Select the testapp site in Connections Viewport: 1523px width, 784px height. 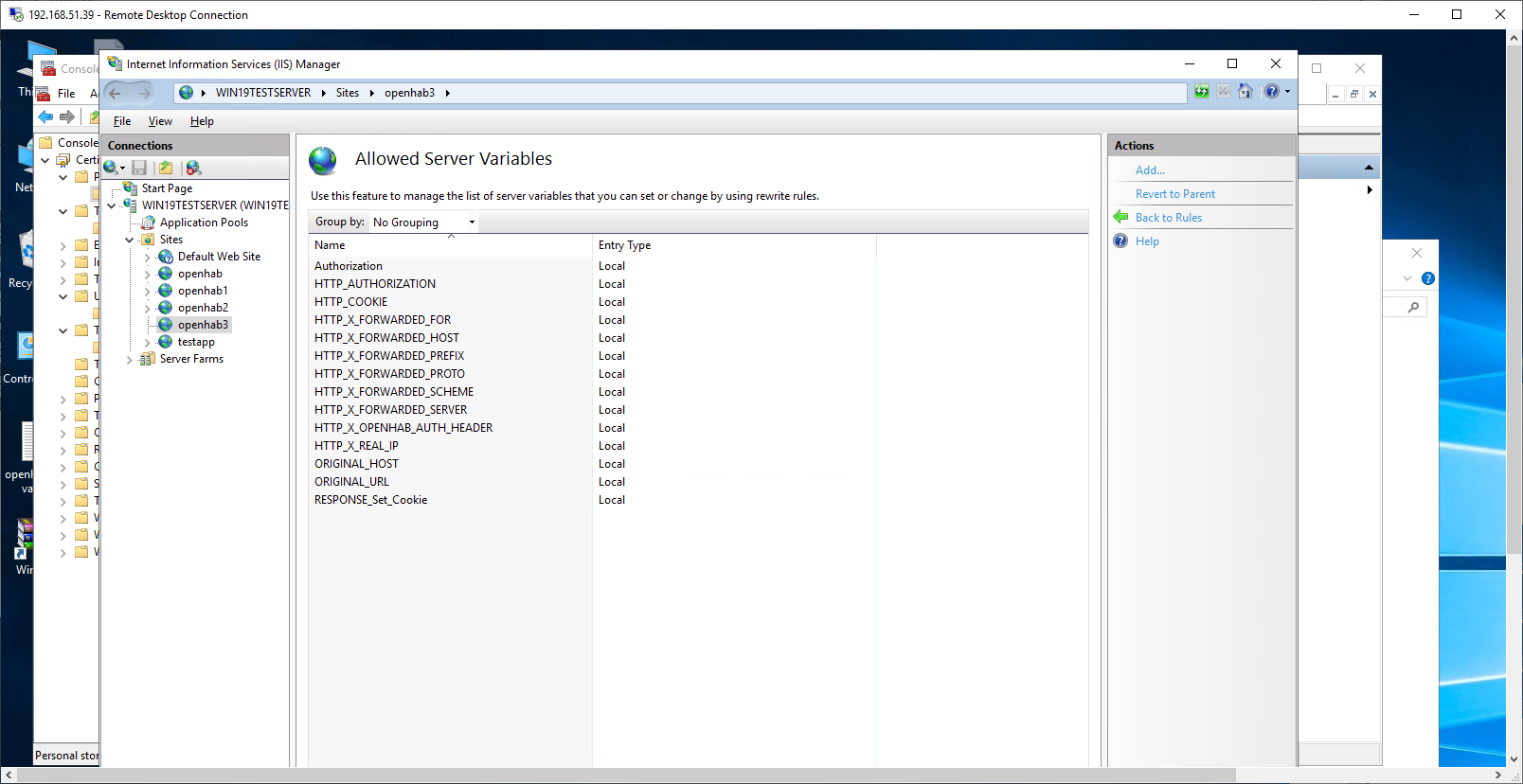196,342
